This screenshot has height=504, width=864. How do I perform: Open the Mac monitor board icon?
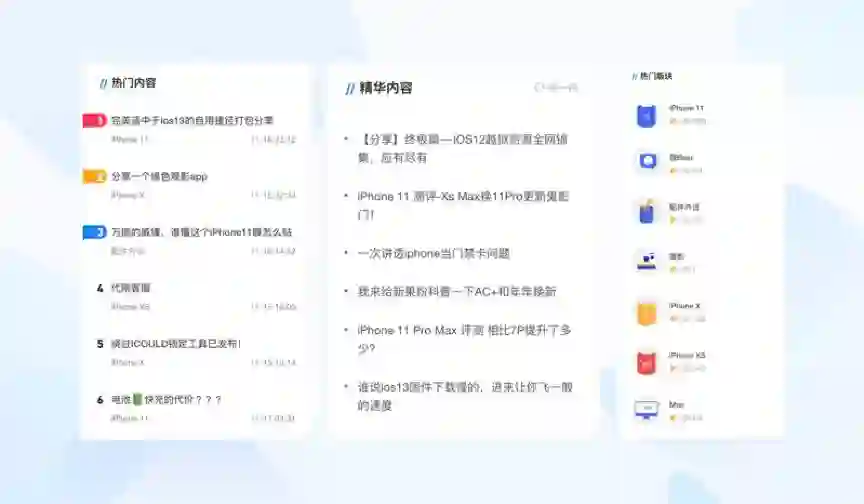[x=646, y=410]
